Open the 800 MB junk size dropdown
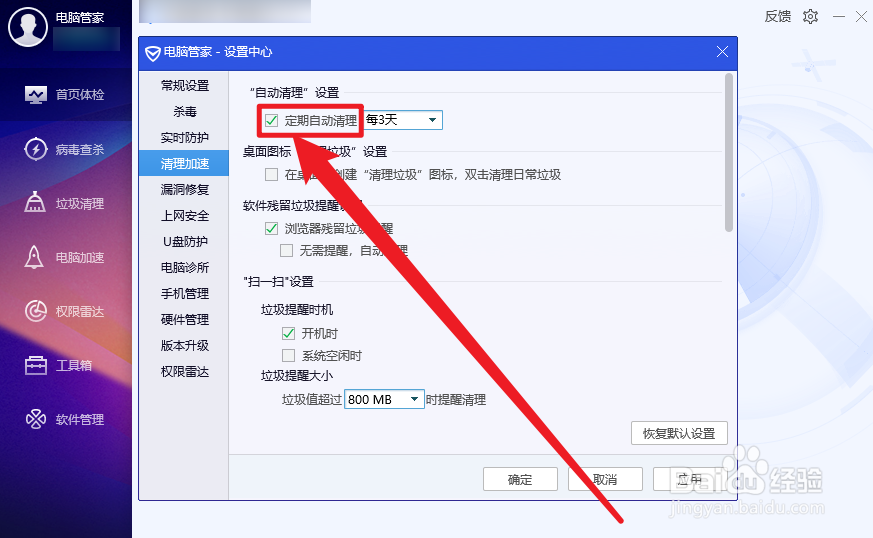 coord(384,399)
